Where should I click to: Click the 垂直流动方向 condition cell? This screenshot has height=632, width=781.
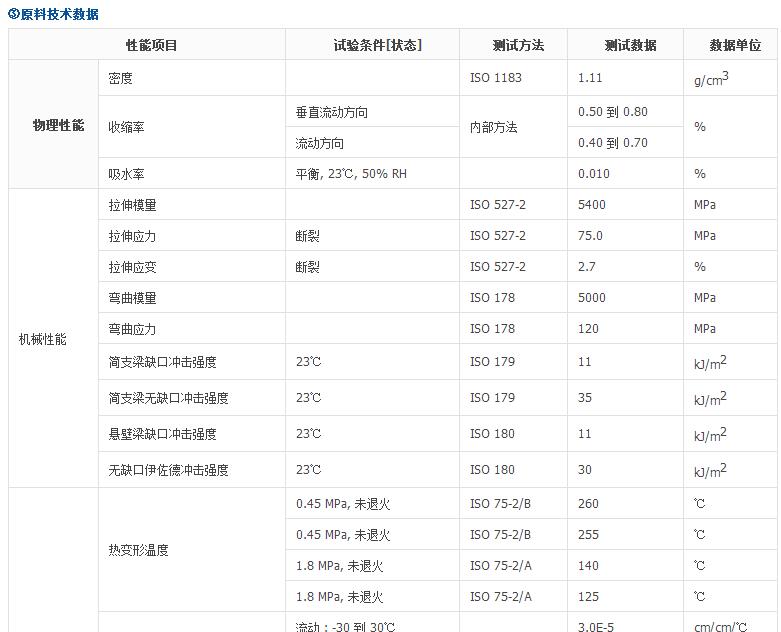[332, 112]
